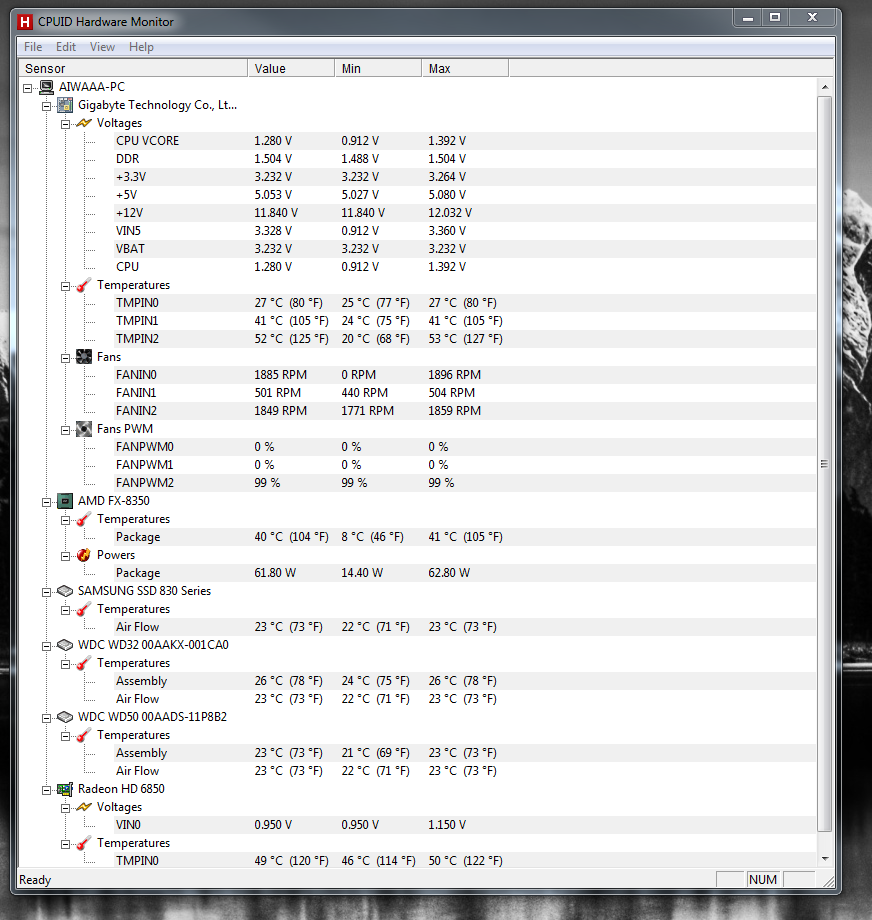This screenshot has height=920, width=872.
Task: Select the Air Flow row under SAMSUNG SSD
Action: [465, 627]
